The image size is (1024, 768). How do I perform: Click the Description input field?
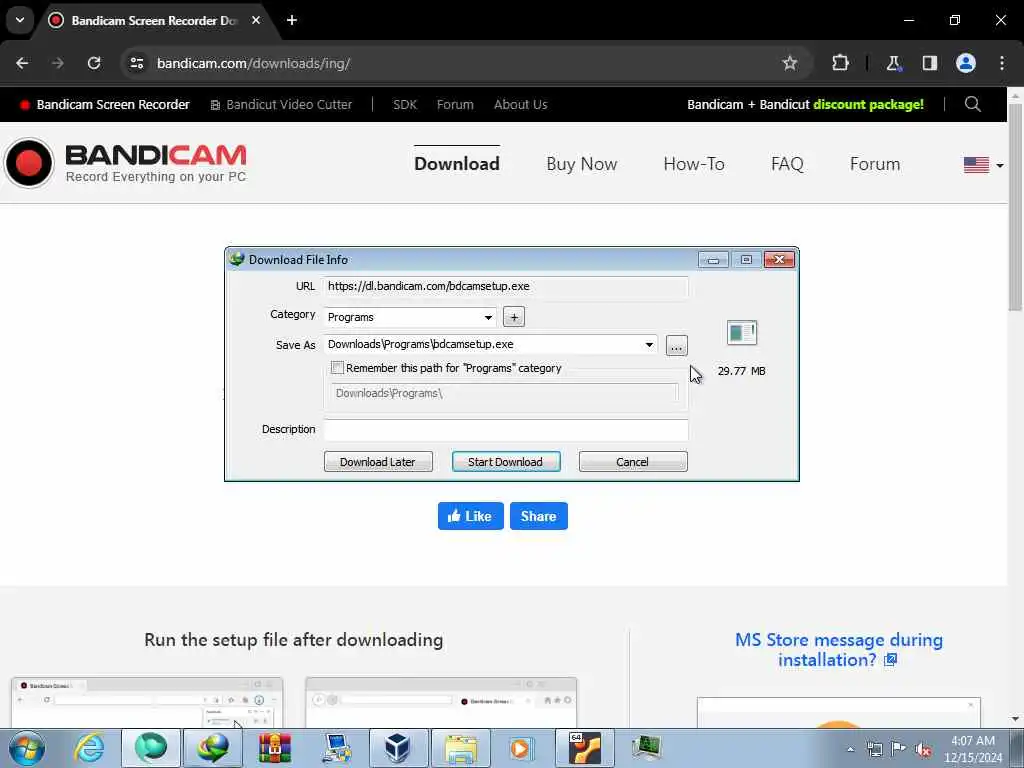[x=506, y=430]
